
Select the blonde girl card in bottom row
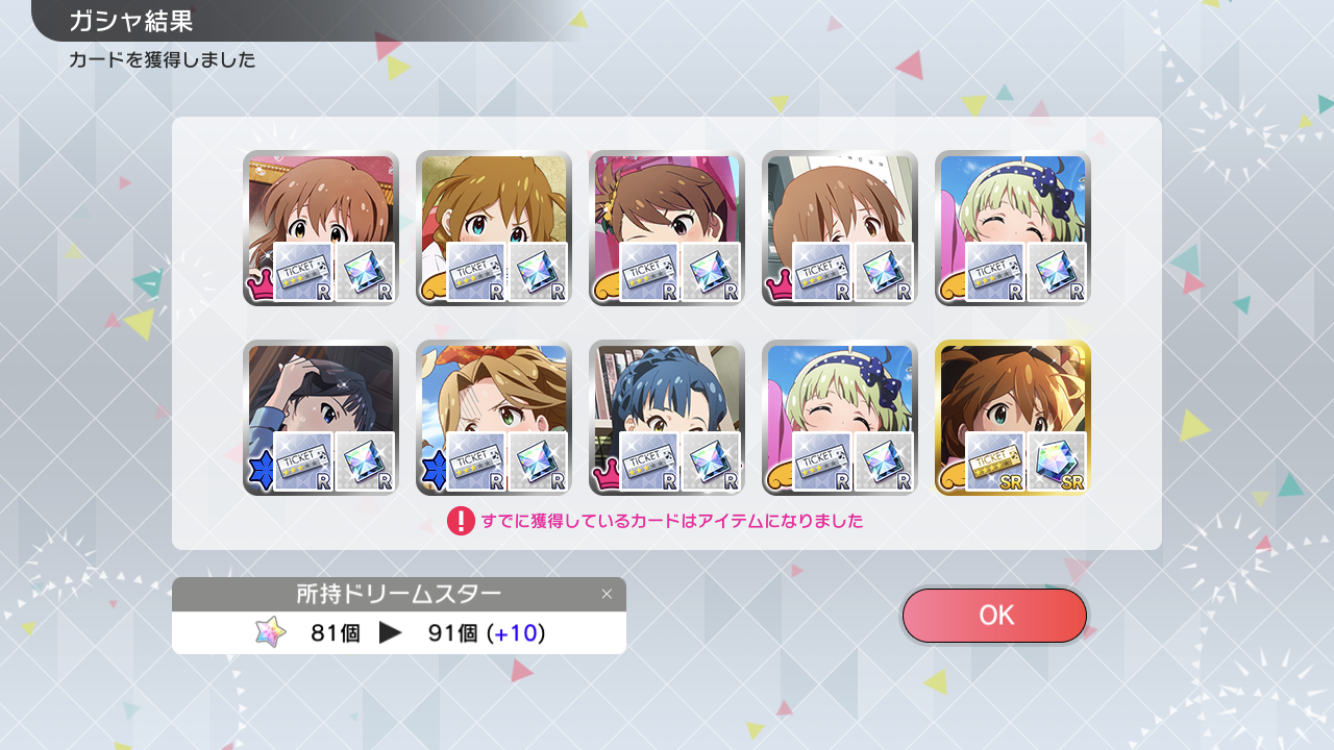pos(494,417)
